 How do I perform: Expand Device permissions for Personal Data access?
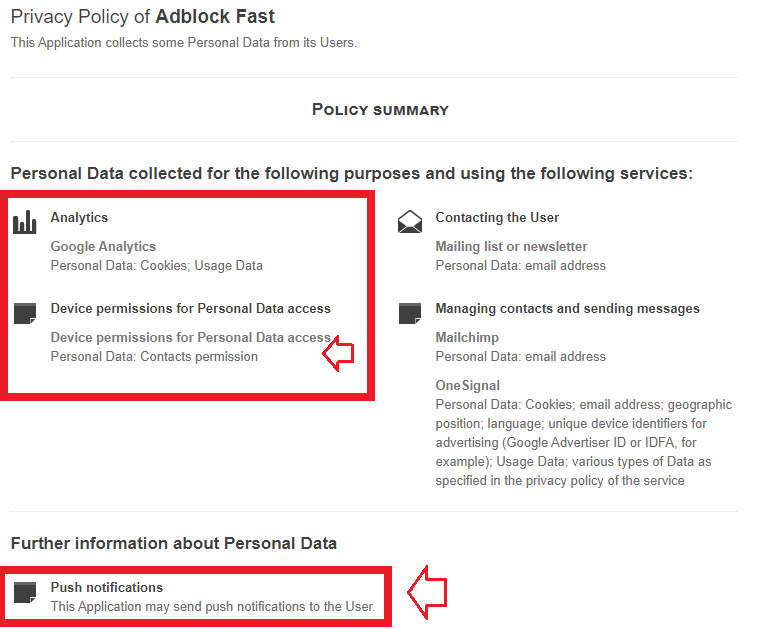pyautogui.click(x=190, y=308)
